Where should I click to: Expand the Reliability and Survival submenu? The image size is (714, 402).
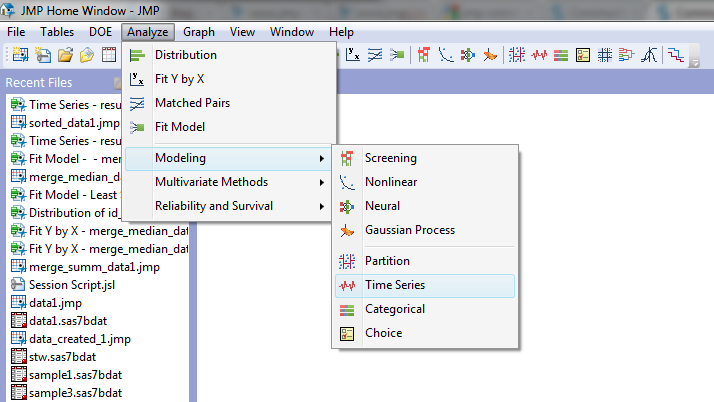point(229,206)
